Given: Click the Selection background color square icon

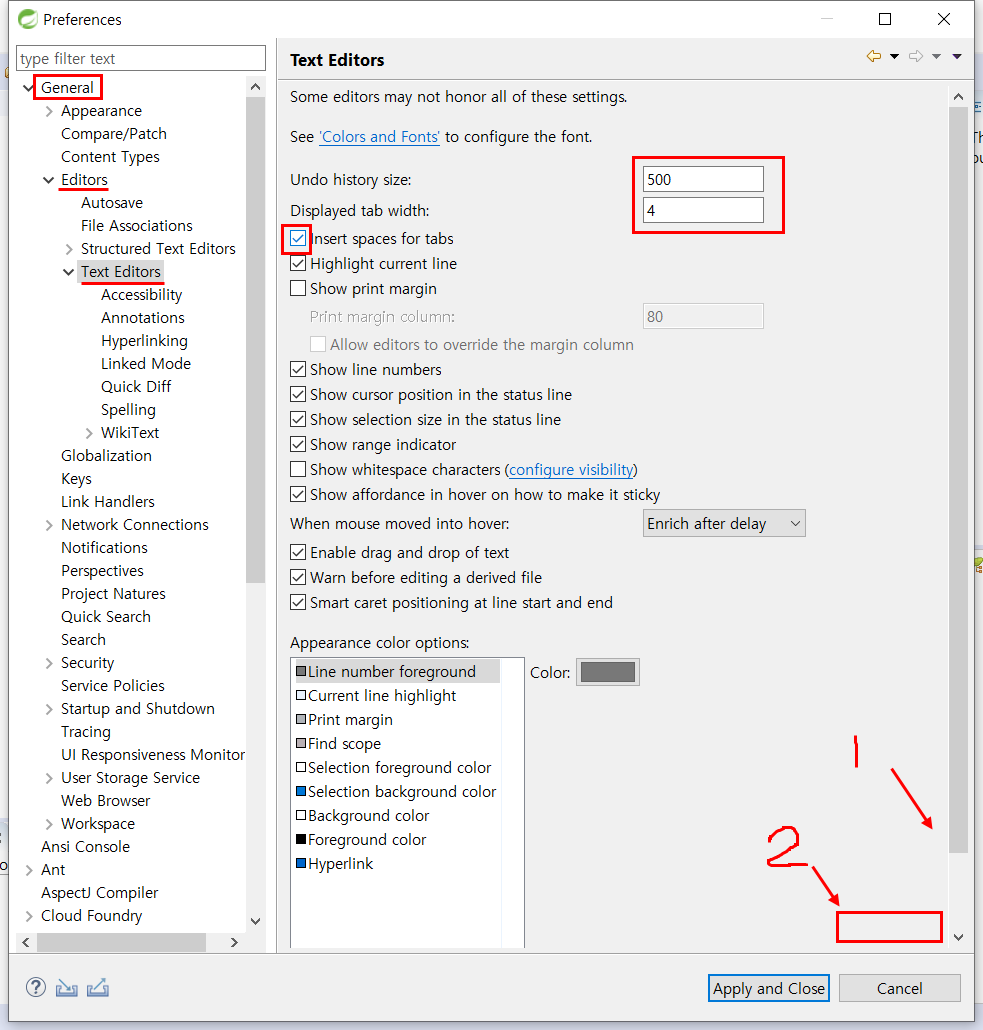Looking at the screenshot, I should (301, 792).
